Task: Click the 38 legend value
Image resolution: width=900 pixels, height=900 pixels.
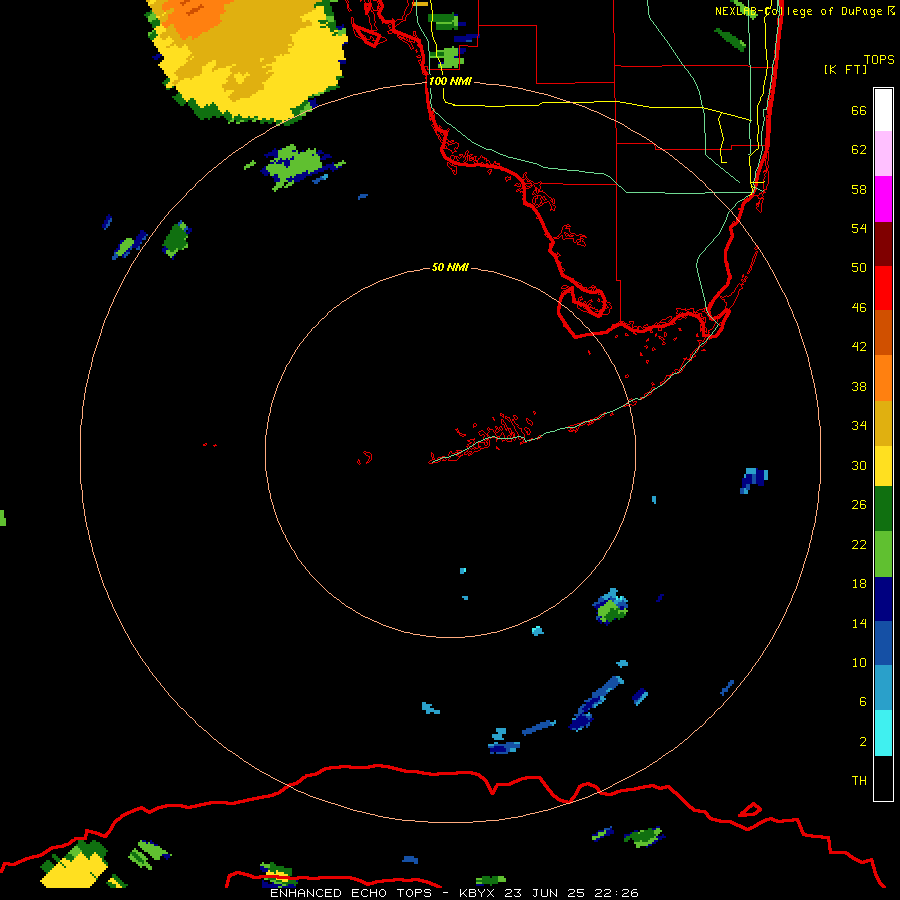Action: 859,386
